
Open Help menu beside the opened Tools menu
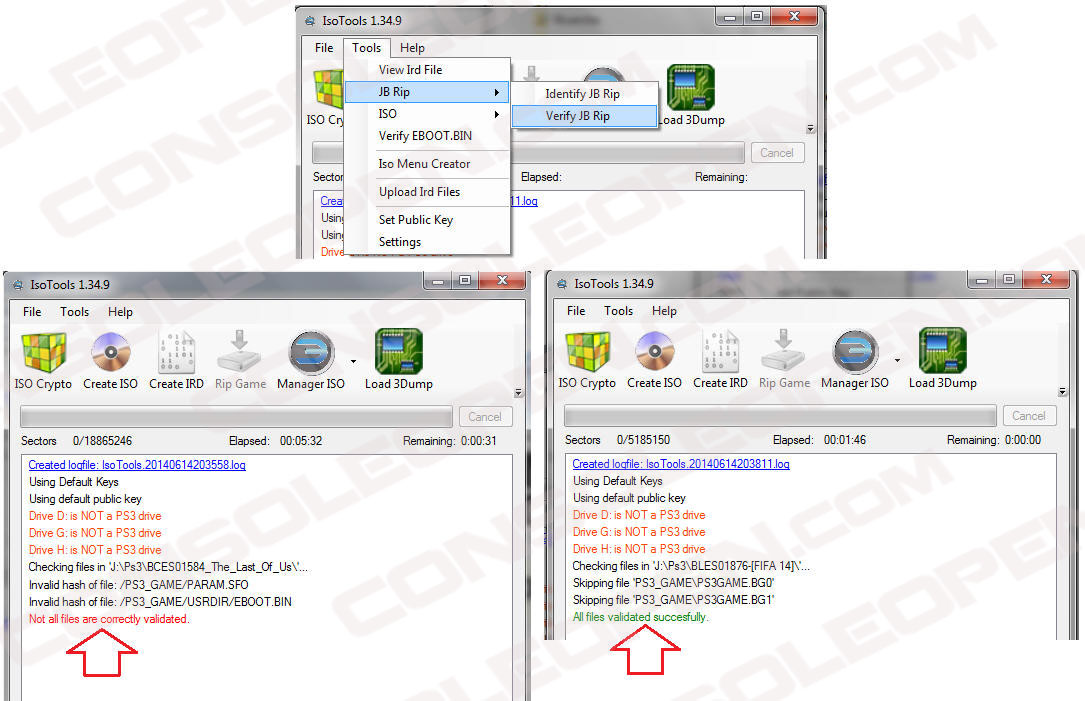412,48
